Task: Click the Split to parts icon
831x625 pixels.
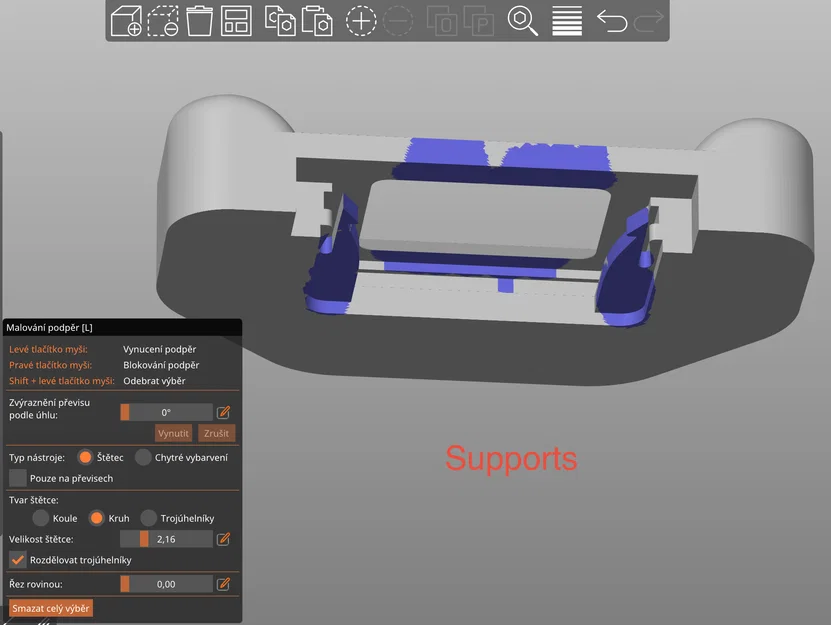Action: pyautogui.click(x=479, y=21)
